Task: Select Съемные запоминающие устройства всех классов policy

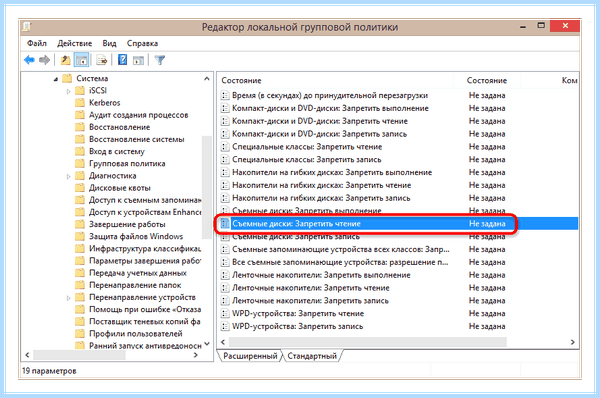Action: [341, 250]
